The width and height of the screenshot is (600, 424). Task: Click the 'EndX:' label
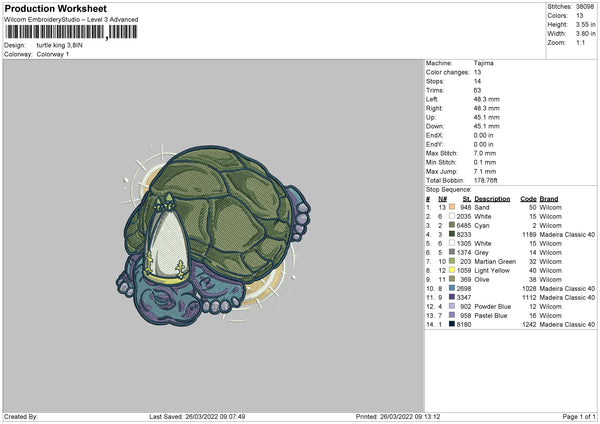click(x=434, y=135)
